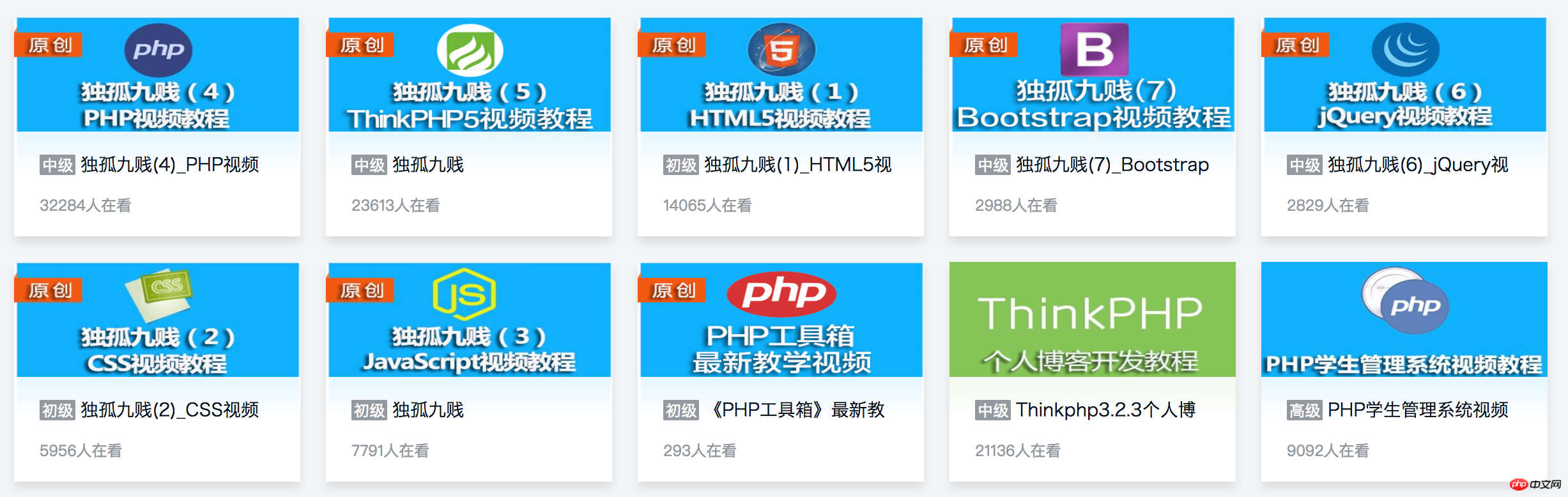Click the PHP elephant logo on course (4)
The width and height of the screenshot is (1568, 497).
pyautogui.click(x=158, y=50)
